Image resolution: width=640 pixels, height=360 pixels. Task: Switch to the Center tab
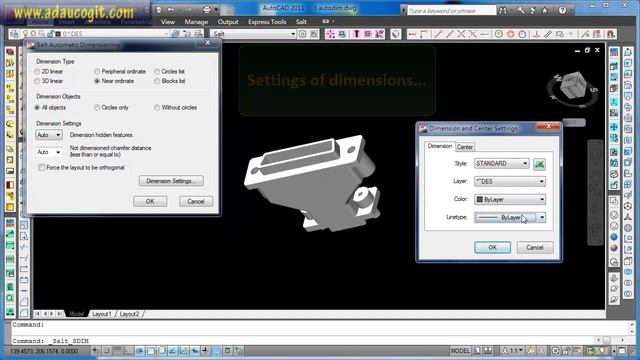[465, 147]
